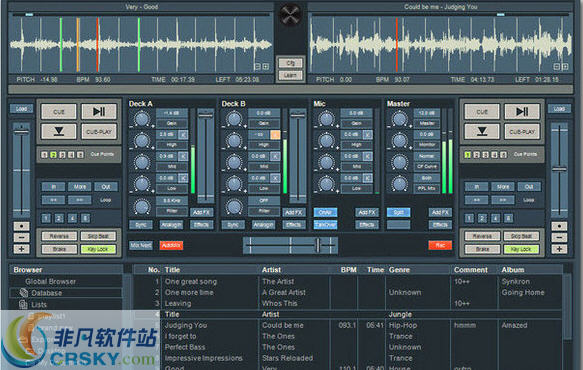The image size is (583, 370).
Task: Click Add FX under Deck B
Action: [x=293, y=212]
